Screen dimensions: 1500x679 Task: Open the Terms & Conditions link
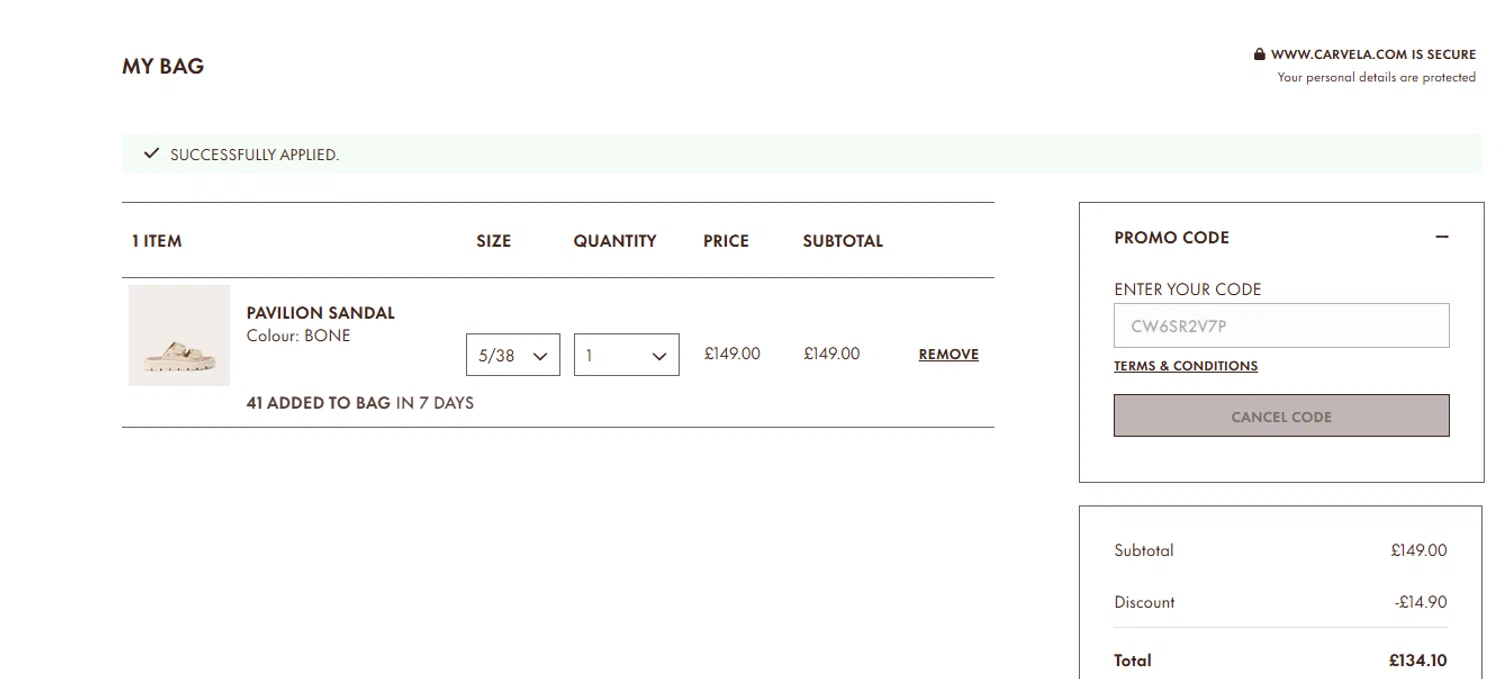point(1186,366)
